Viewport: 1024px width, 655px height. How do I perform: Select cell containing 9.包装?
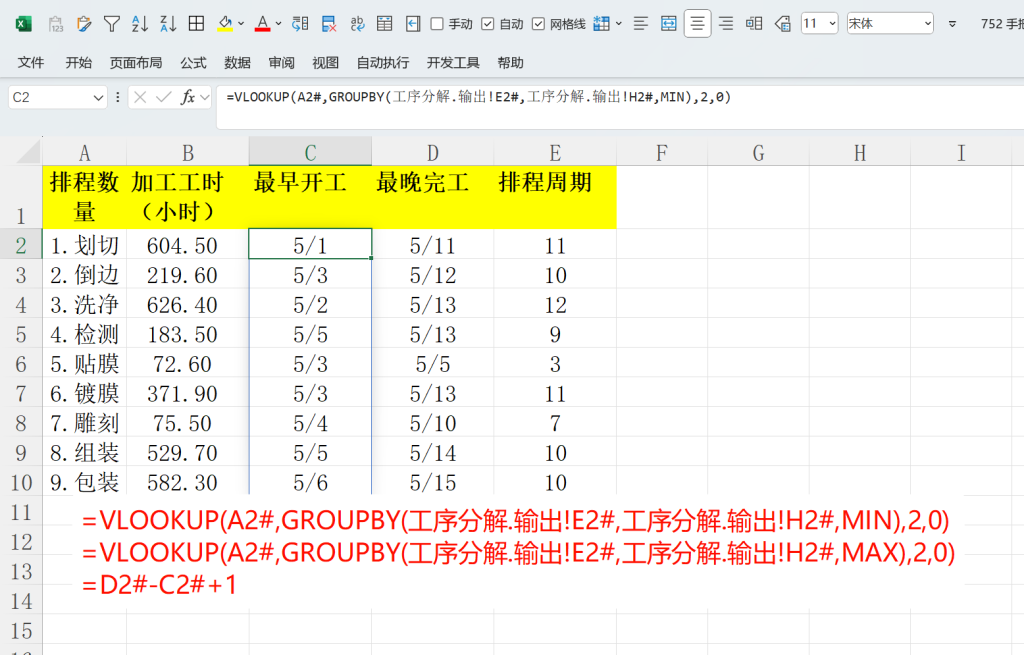(85, 482)
